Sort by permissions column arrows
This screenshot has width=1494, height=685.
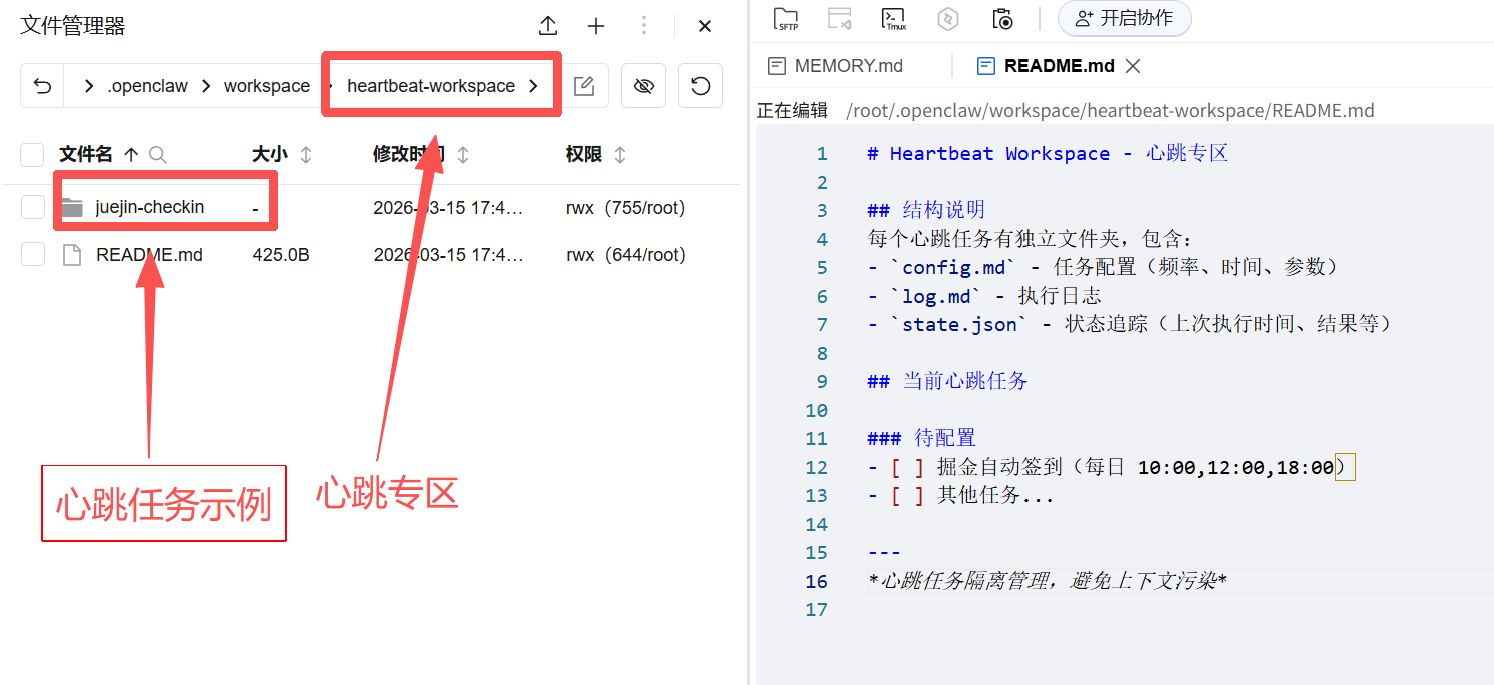coord(620,155)
